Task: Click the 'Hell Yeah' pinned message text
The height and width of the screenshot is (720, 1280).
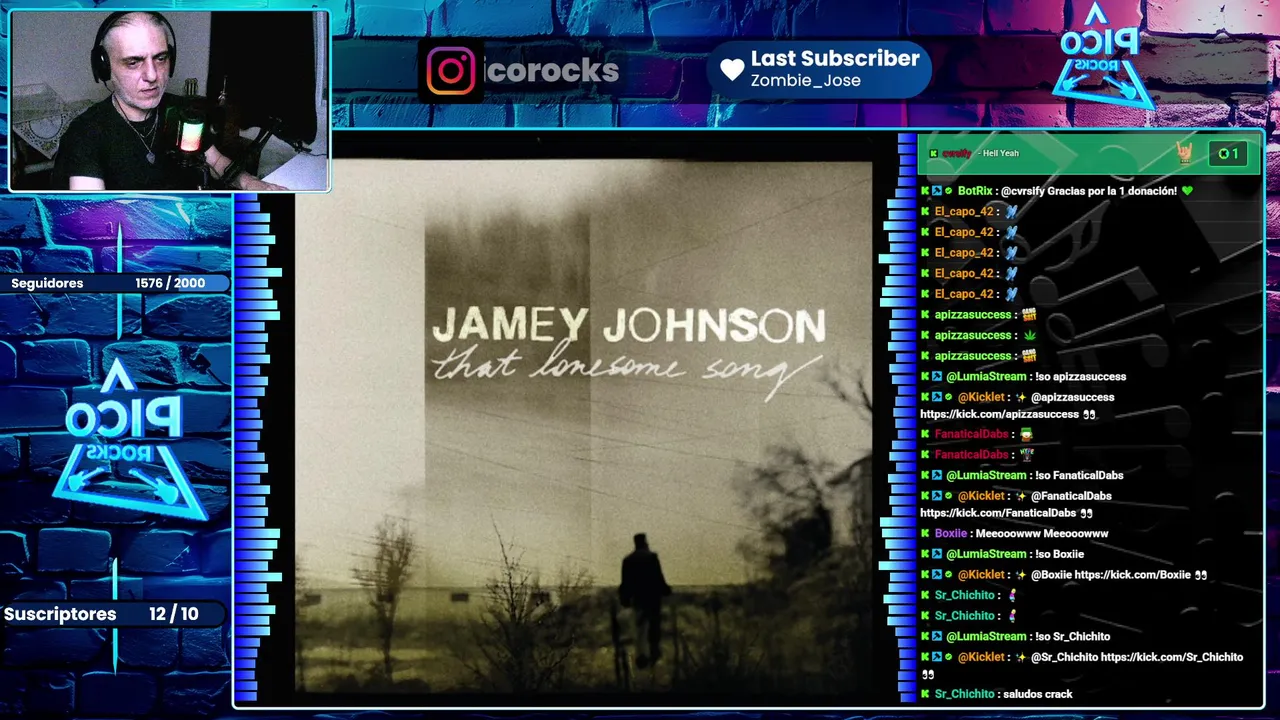Action: point(1001,154)
